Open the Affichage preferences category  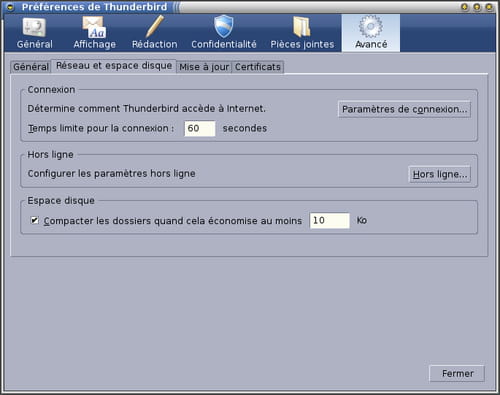tap(95, 33)
